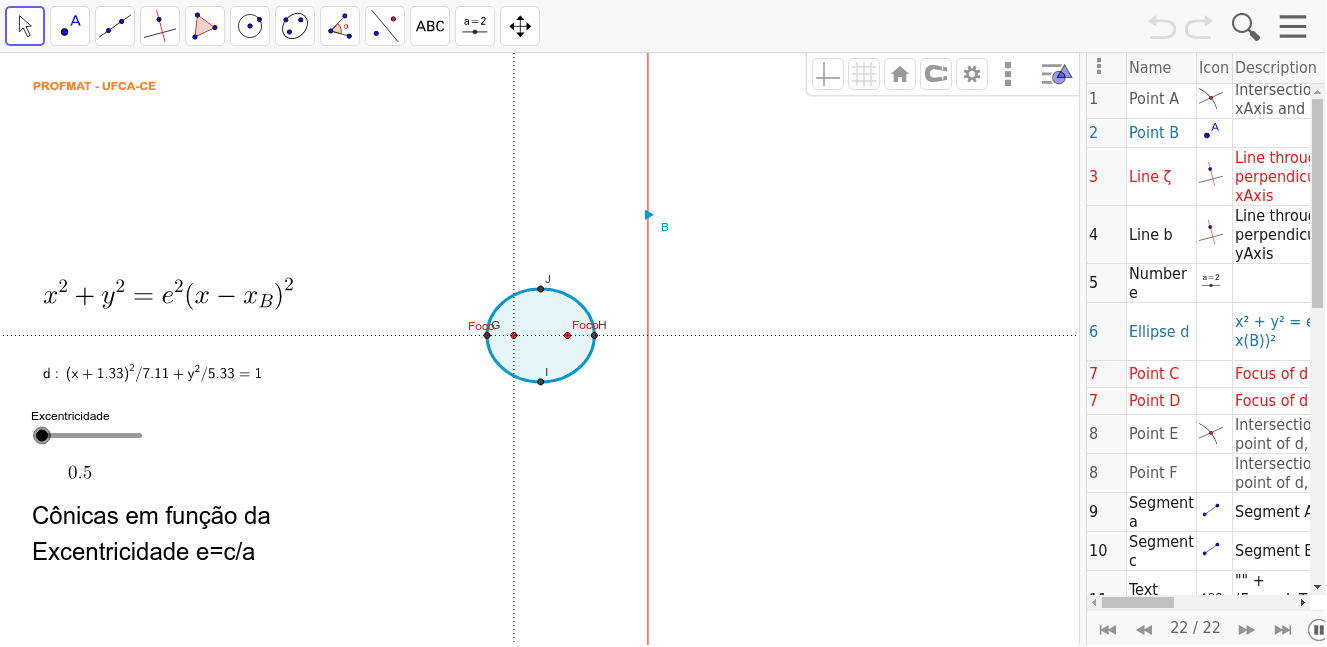Click point H on ellipse right

[594, 335]
